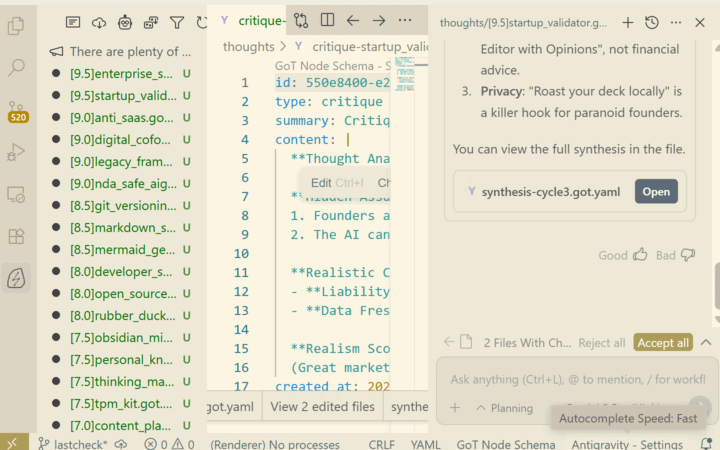Click the cloud download icon in sidebar toolbar
Screen dimensions: 720x450
click(99, 22)
